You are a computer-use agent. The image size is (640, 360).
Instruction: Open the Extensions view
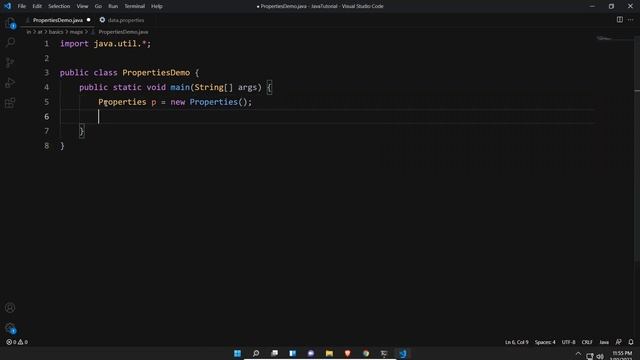[x=10, y=103]
